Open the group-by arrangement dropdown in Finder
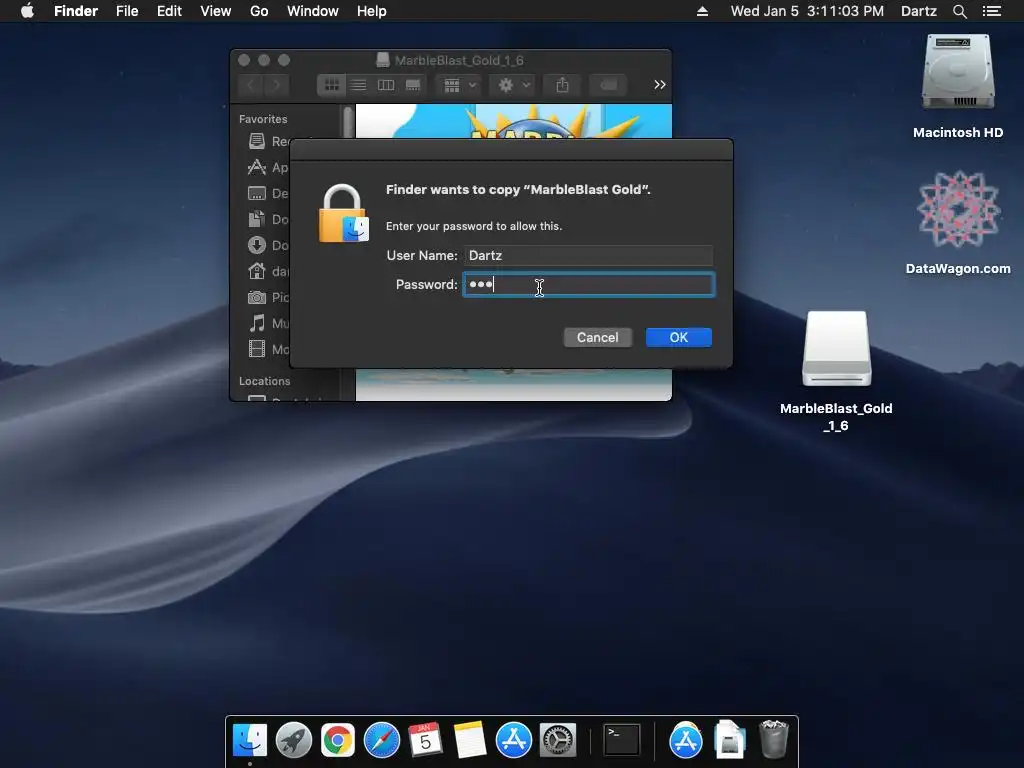Screen dimensions: 1024x768 click(459, 85)
